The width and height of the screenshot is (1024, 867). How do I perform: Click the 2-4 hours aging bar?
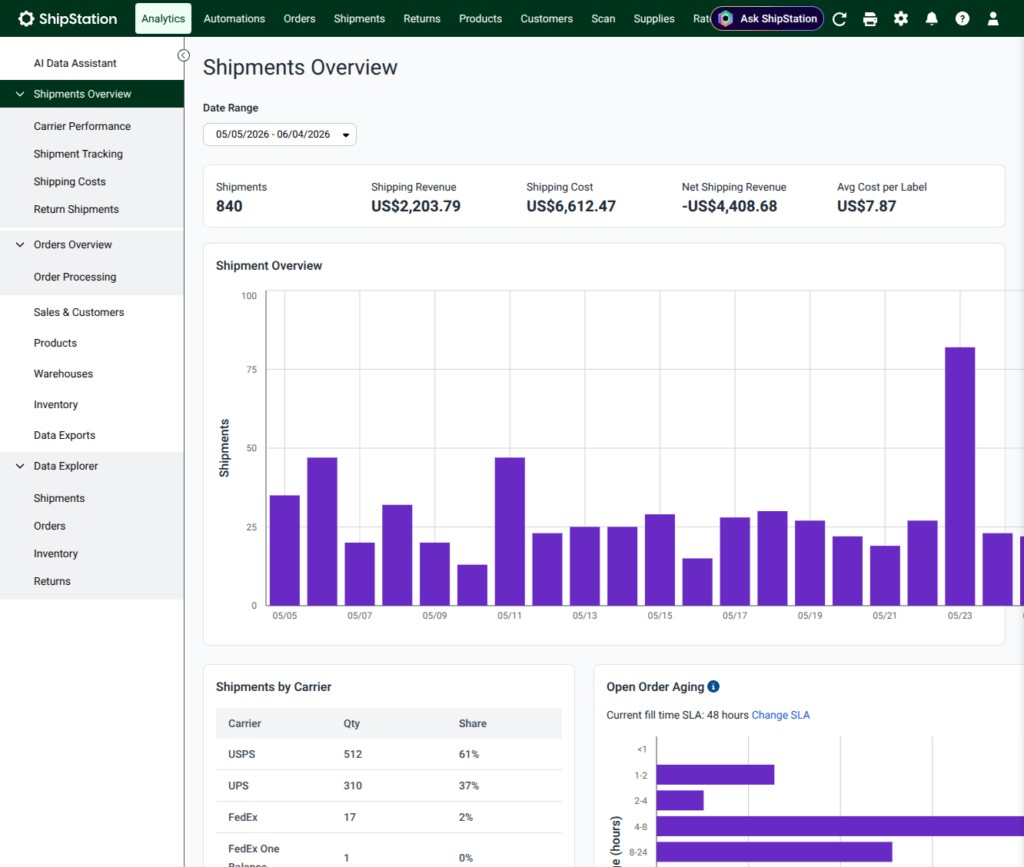point(680,800)
